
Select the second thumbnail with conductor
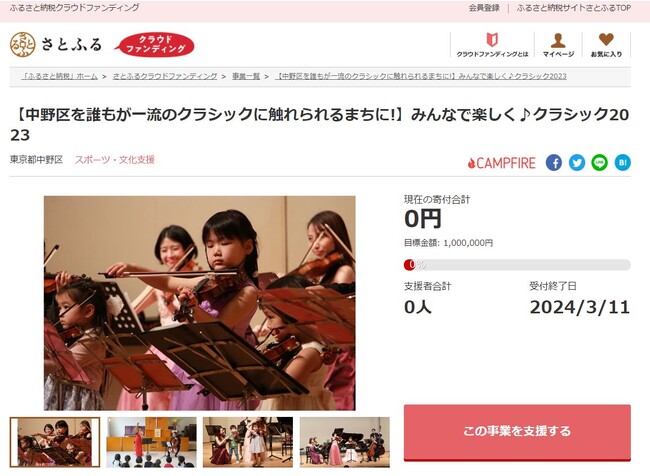(151, 442)
